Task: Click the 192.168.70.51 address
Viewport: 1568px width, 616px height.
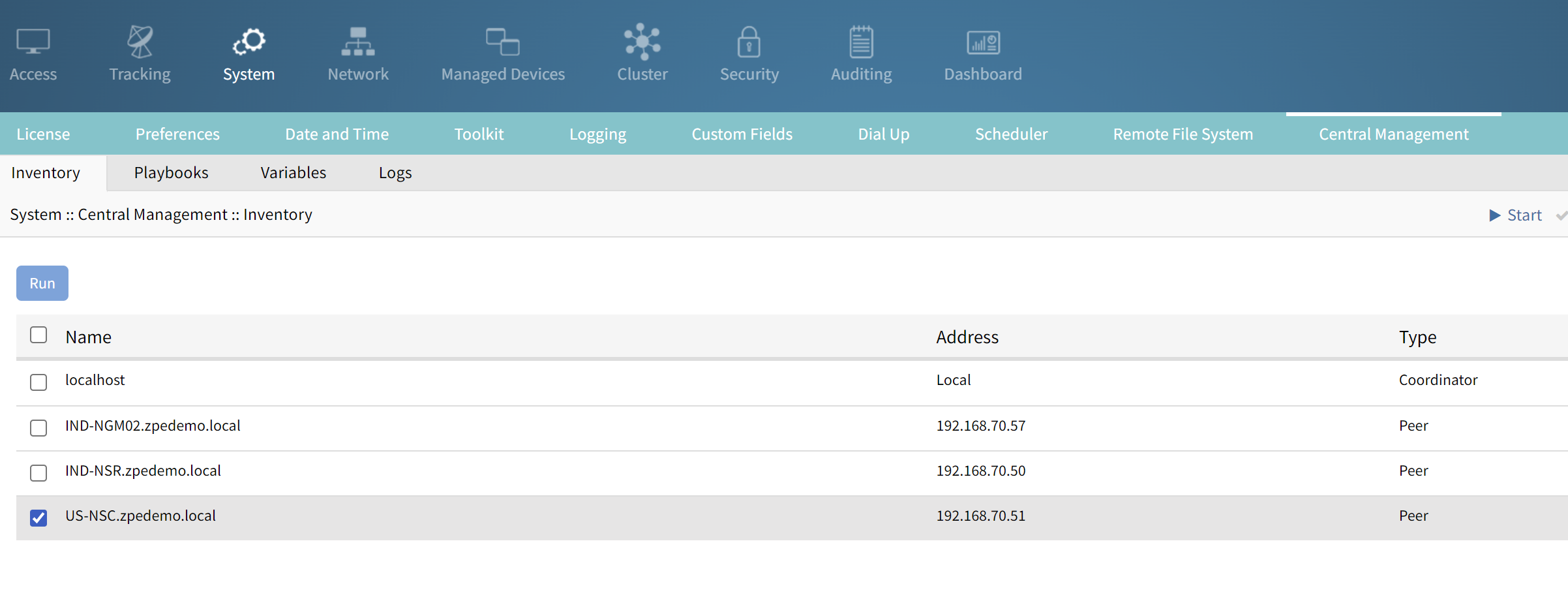Action: pos(981,516)
